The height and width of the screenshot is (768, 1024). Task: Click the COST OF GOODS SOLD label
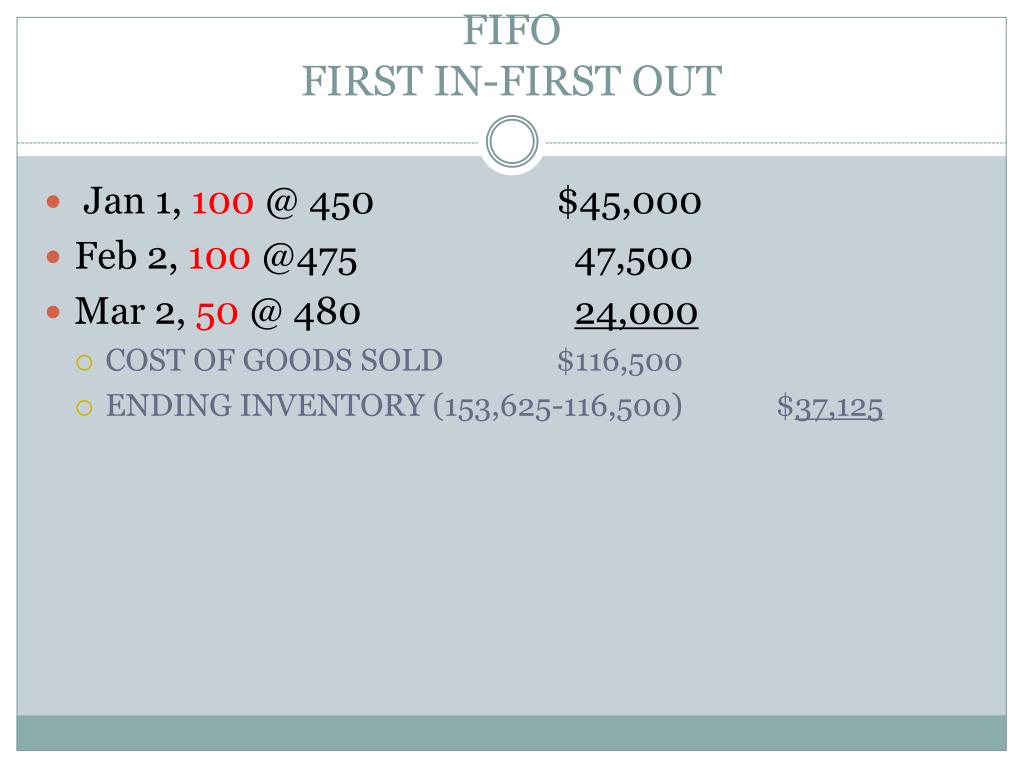click(x=274, y=360)
